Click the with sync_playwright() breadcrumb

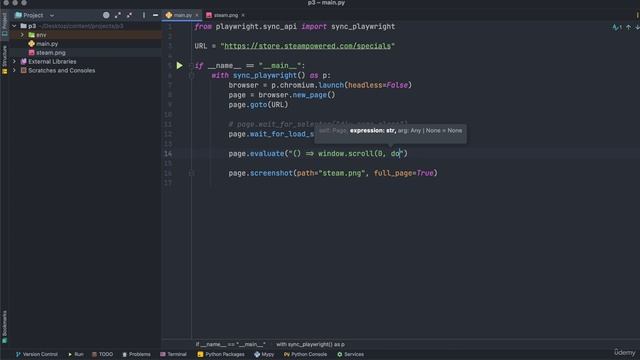coord(310,344)
